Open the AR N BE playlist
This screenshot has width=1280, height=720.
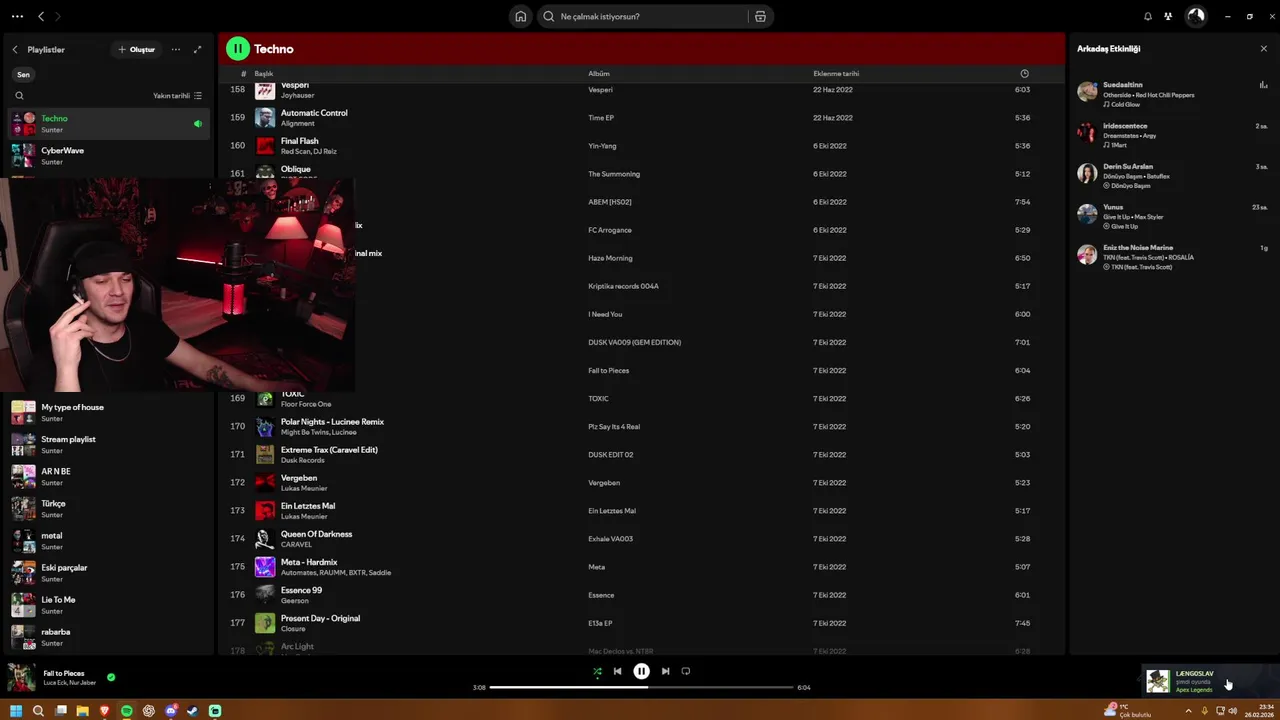tap(108, 476)
